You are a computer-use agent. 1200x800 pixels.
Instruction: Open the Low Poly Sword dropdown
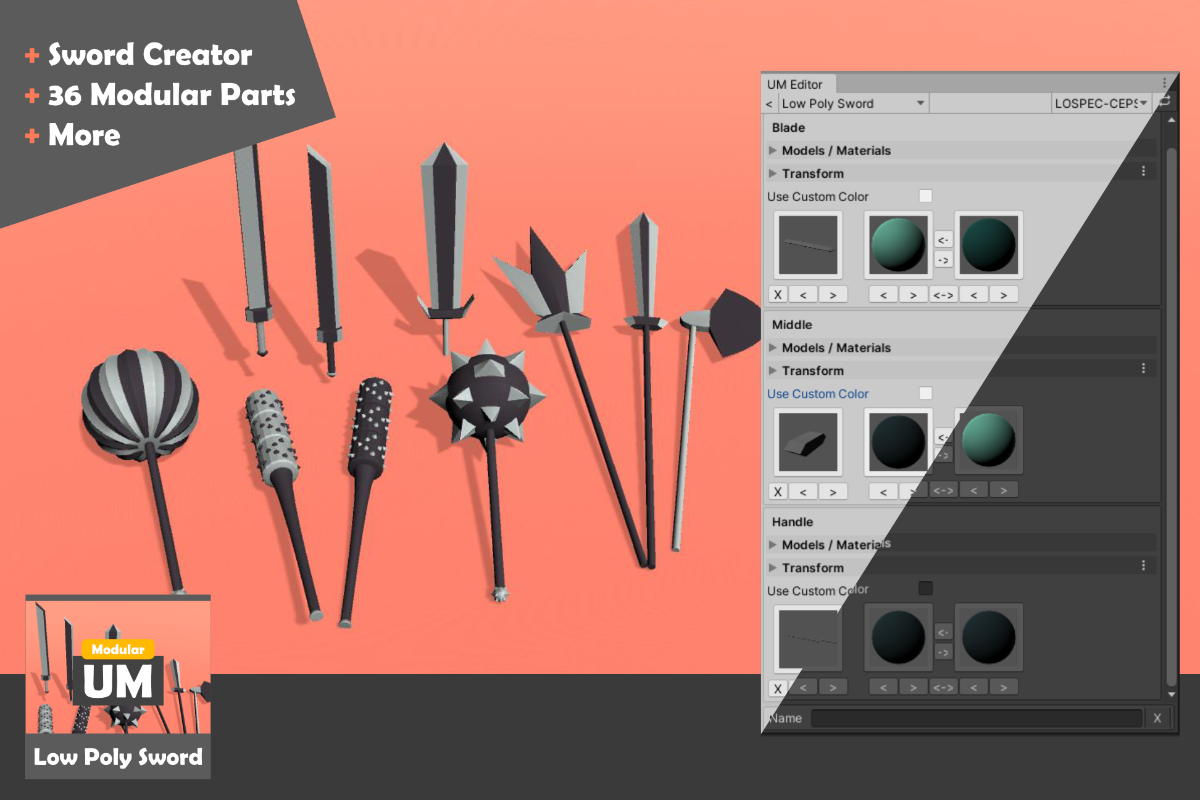(853, 103)
